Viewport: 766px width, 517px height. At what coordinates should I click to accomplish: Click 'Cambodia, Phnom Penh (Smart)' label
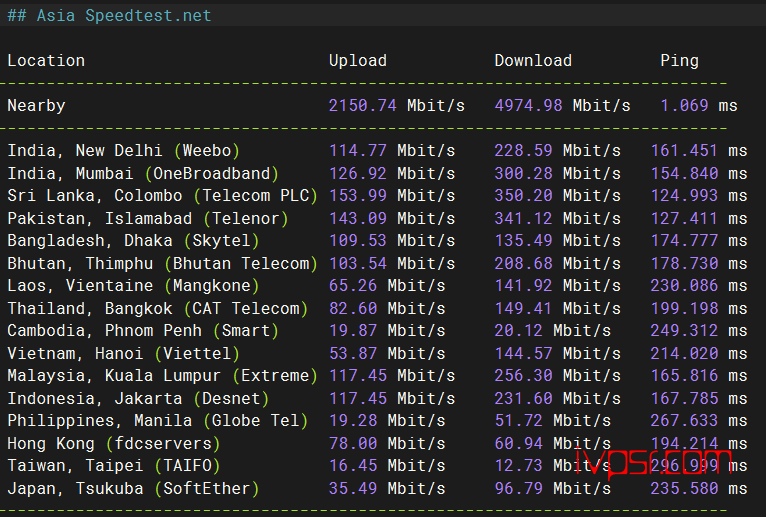coord(143,331)
